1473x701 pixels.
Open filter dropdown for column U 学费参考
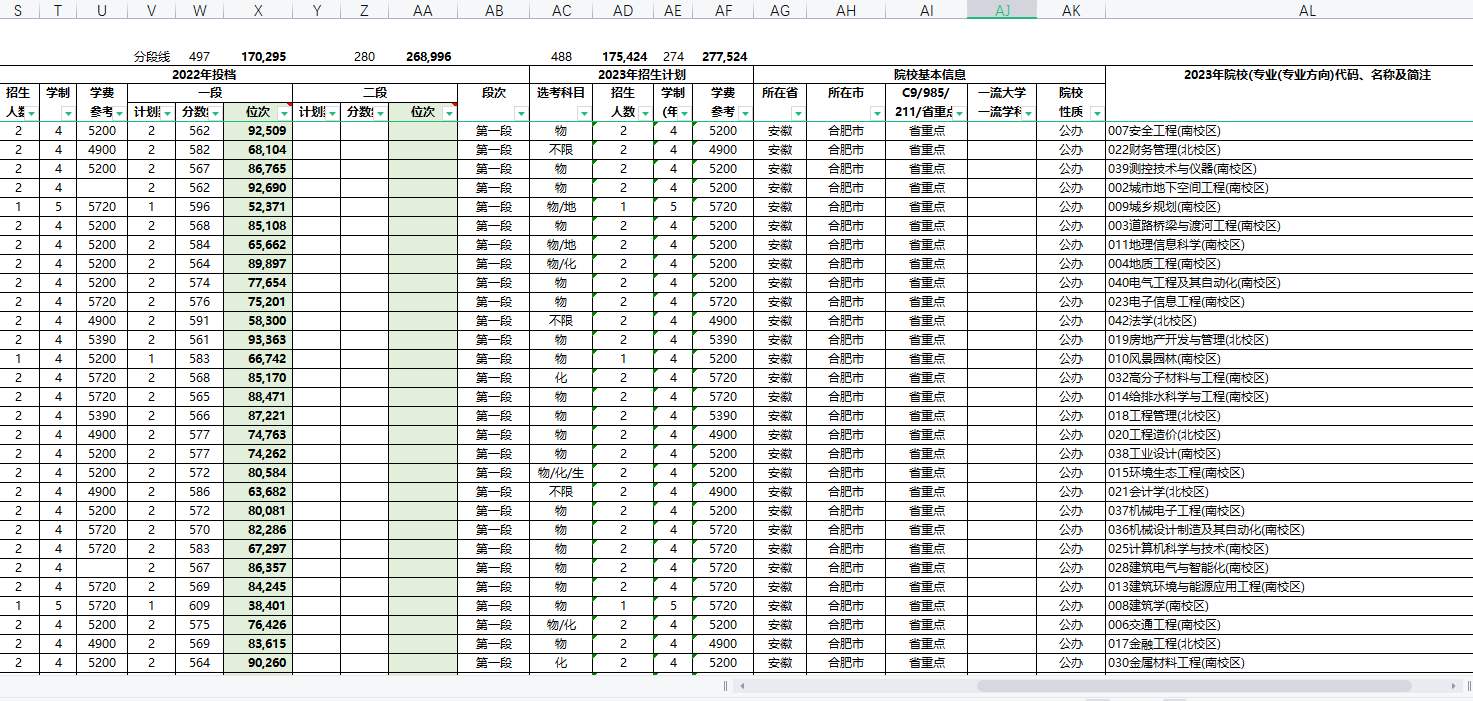tap(120, 113)
